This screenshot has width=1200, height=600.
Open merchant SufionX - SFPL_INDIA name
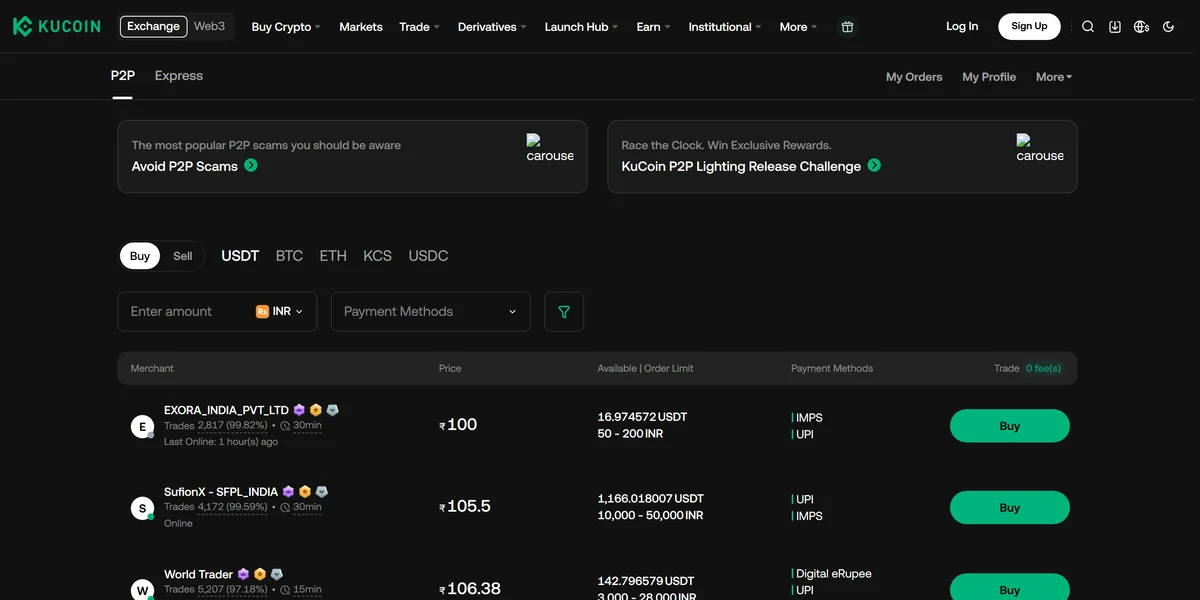click(x=221, y=492)
